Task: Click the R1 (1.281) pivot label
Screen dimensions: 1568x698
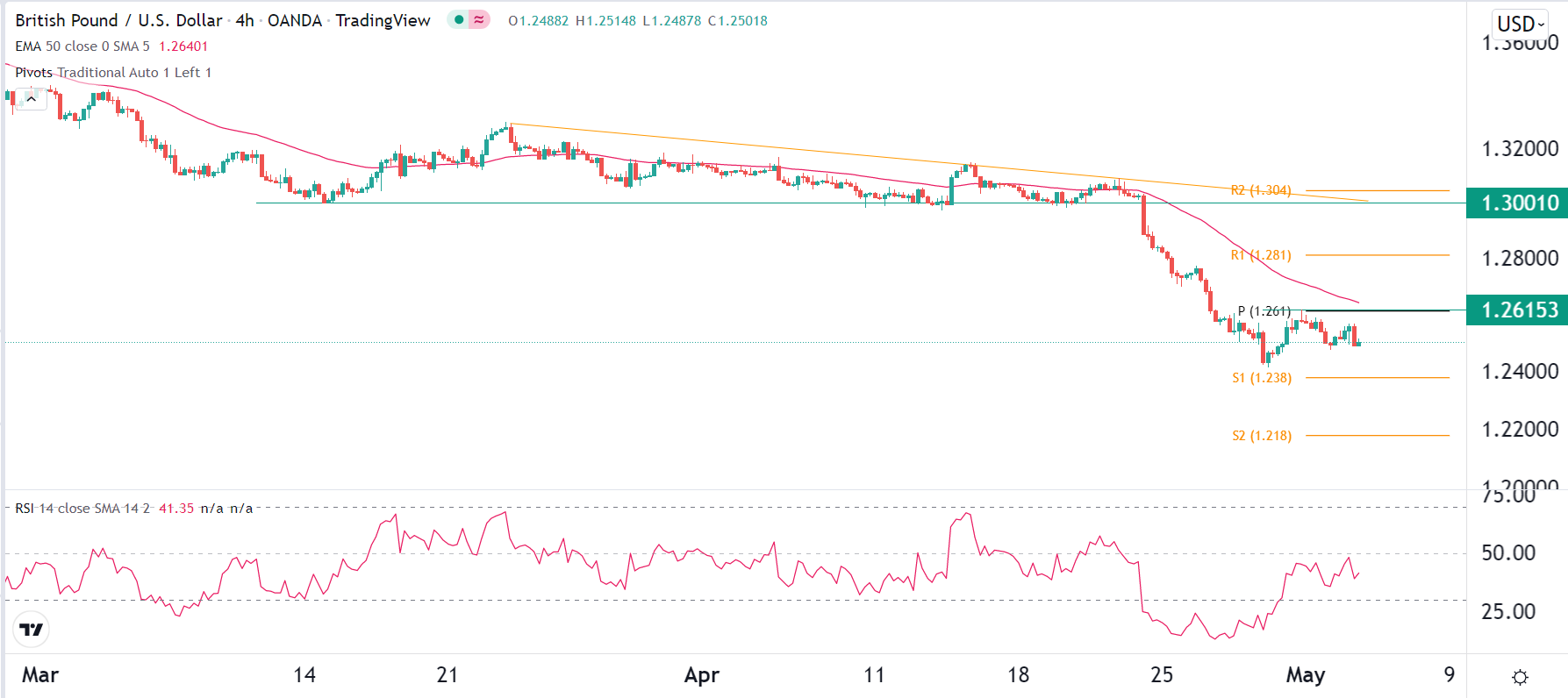Action: [x=1260, y=255]
